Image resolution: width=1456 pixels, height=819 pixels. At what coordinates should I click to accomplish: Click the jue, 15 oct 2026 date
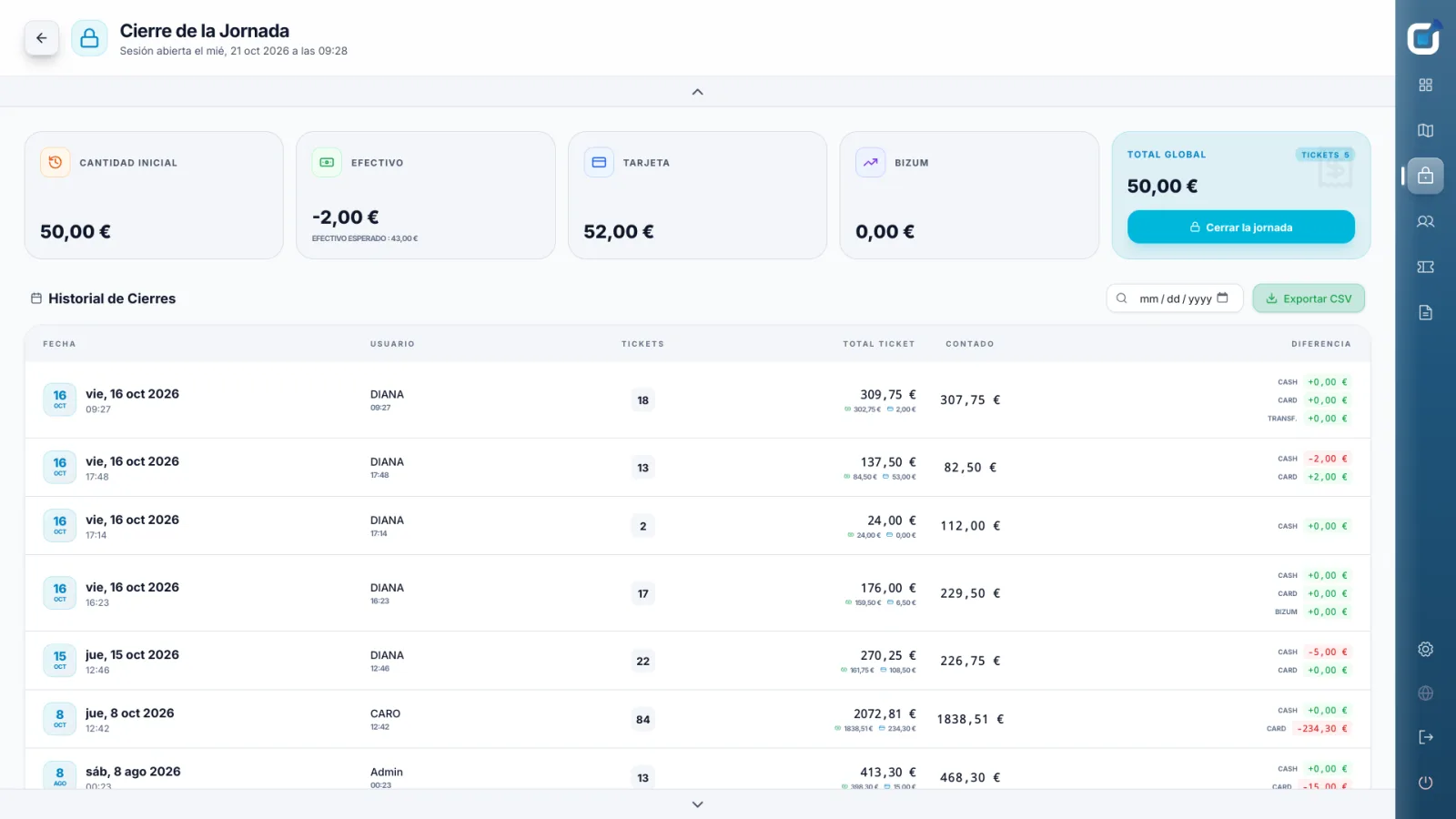coord(132,654)
